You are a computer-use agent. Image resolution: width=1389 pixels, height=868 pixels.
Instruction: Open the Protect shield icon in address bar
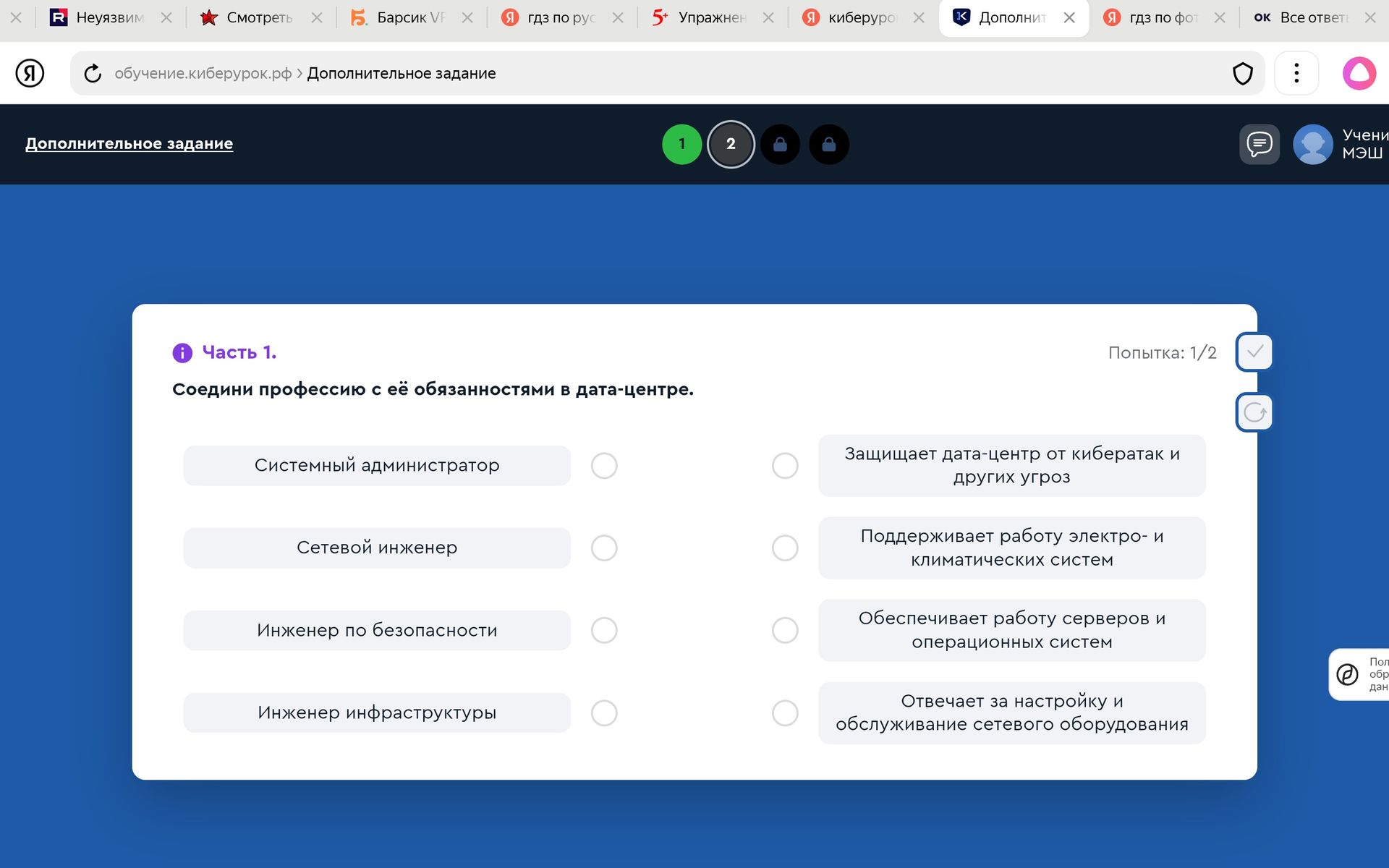(x=1242, y=73)
